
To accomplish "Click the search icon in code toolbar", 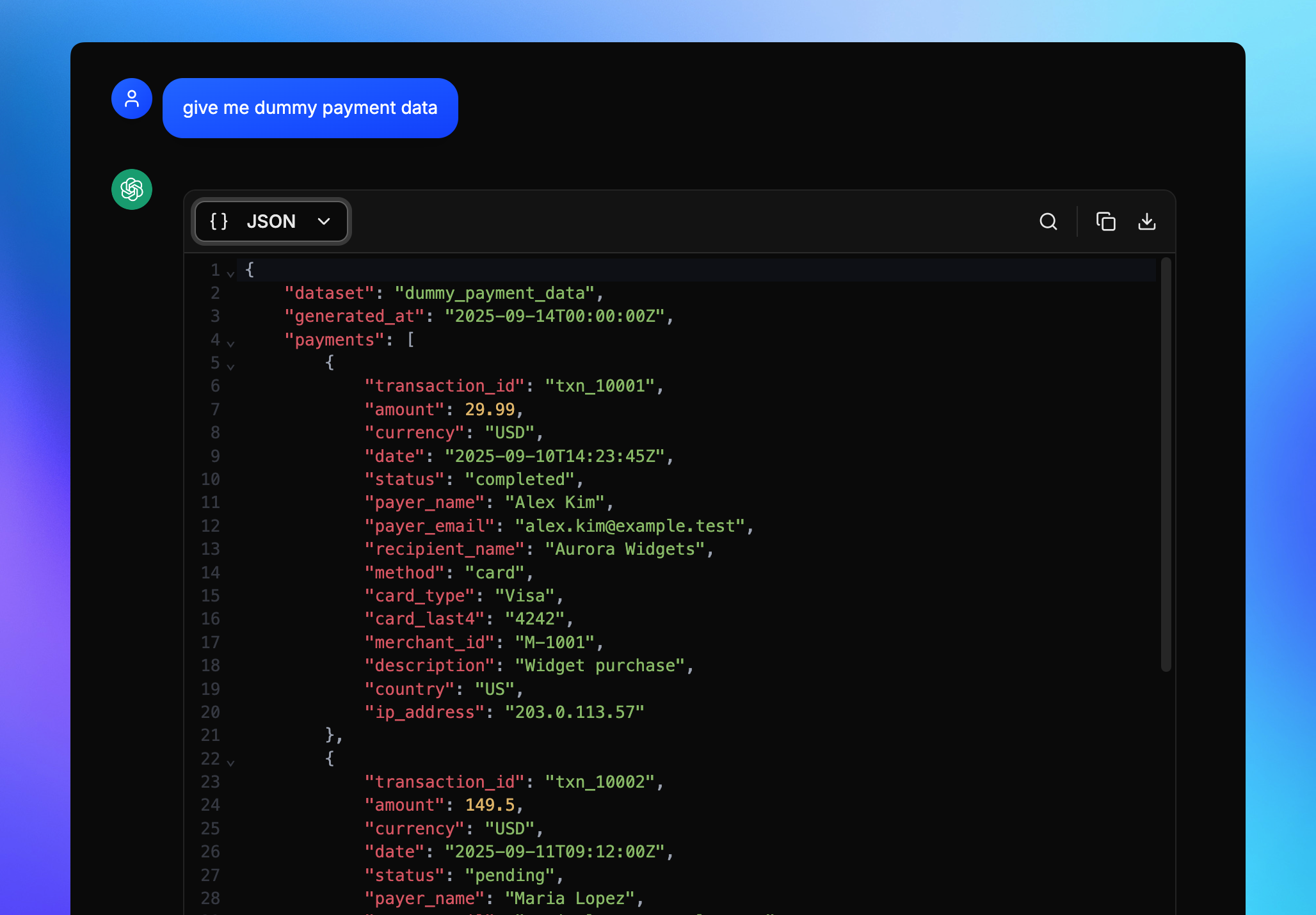I will point(1048,221).
